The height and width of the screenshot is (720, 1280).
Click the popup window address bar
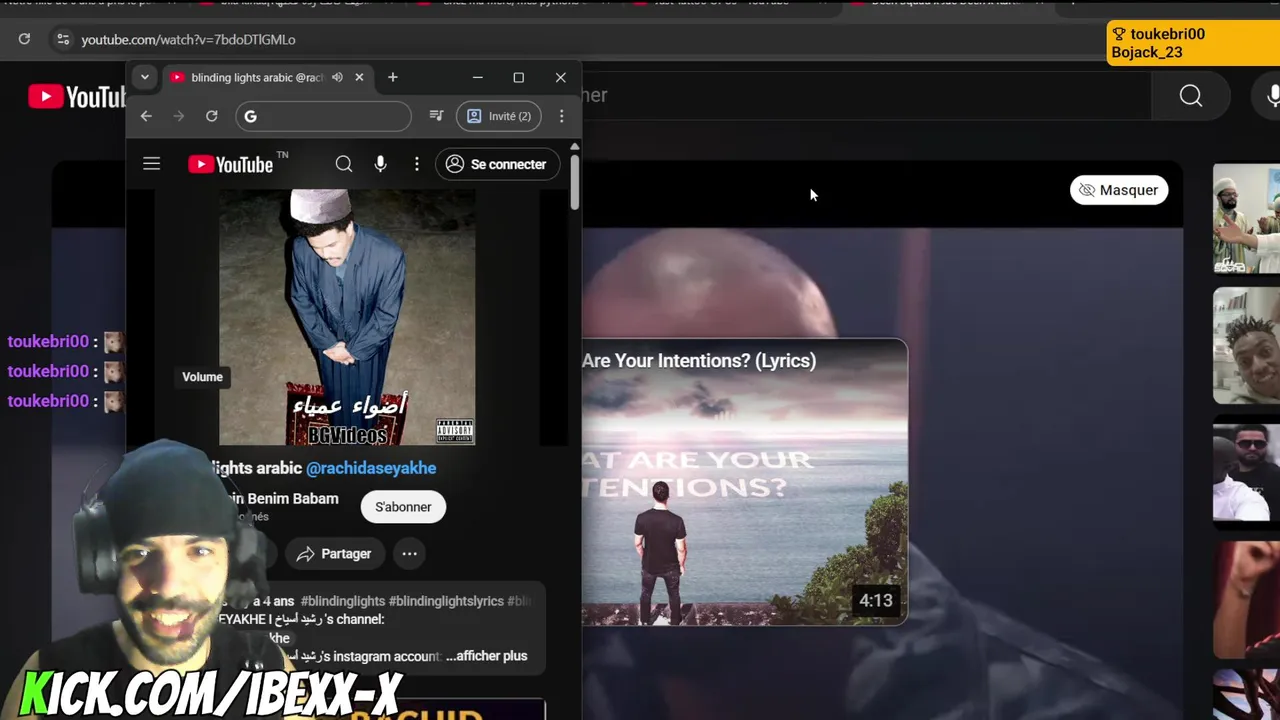[323, 116]
